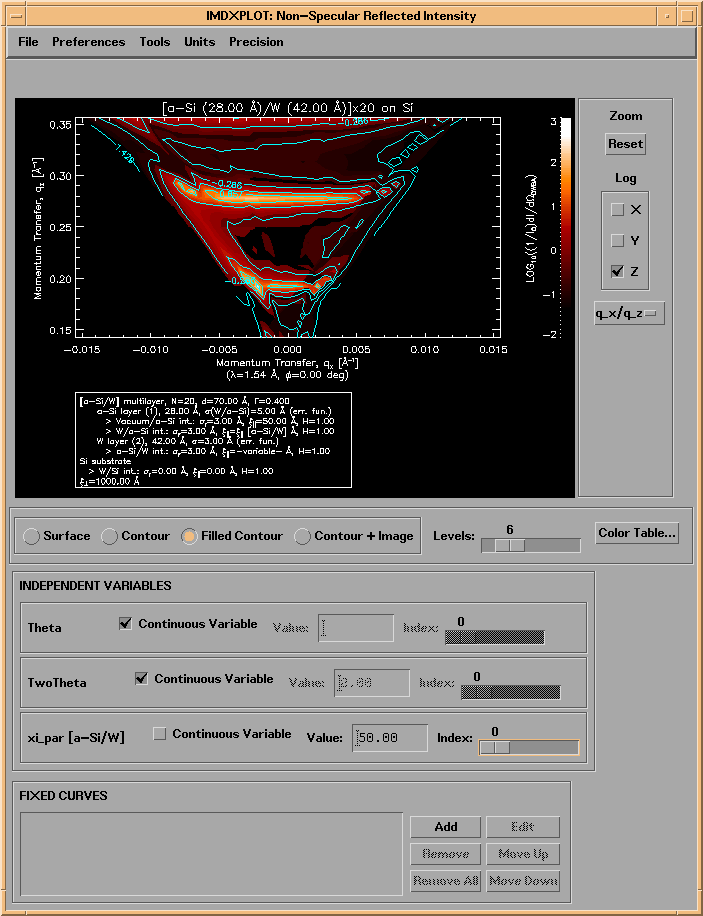703x916 pixels.
Task: Click the 'Theta' variable label
Action: (44, 628)
